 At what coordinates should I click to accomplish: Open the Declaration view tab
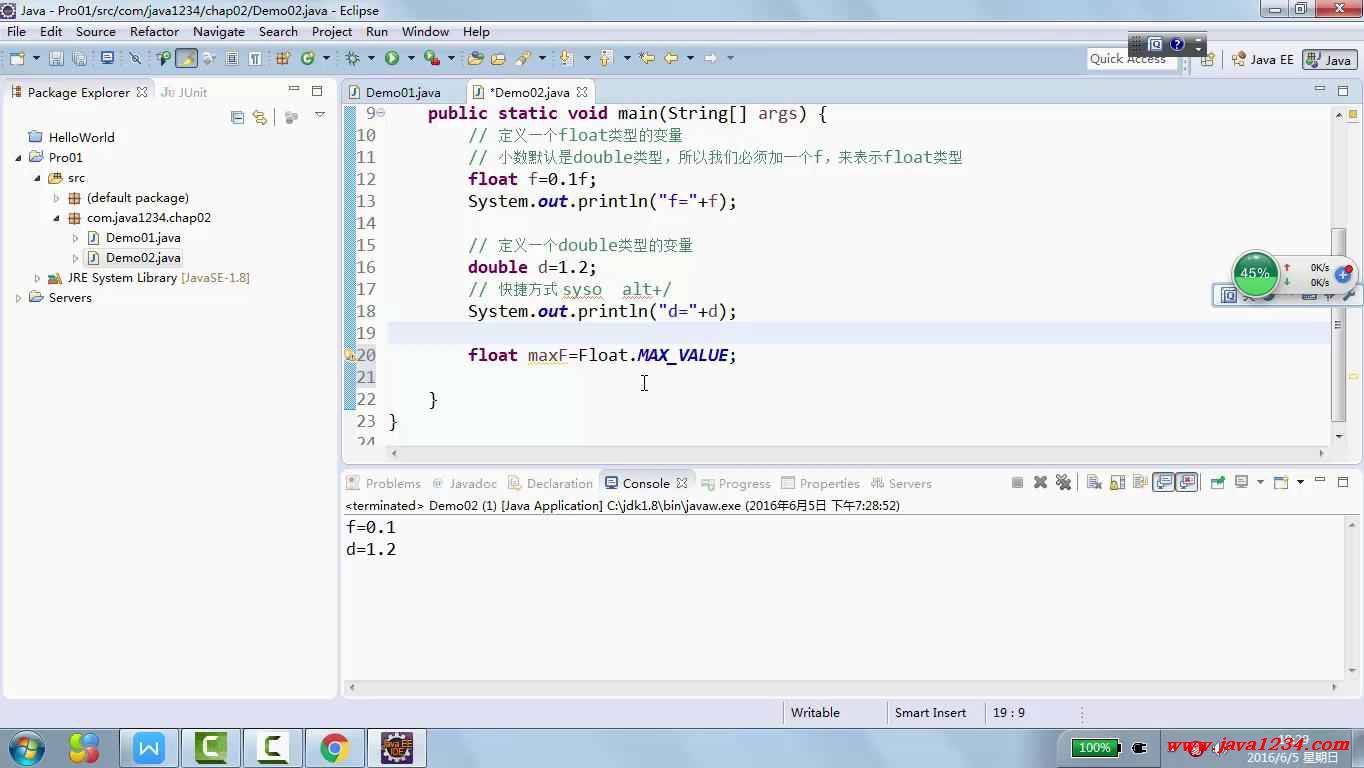[551, 483]
